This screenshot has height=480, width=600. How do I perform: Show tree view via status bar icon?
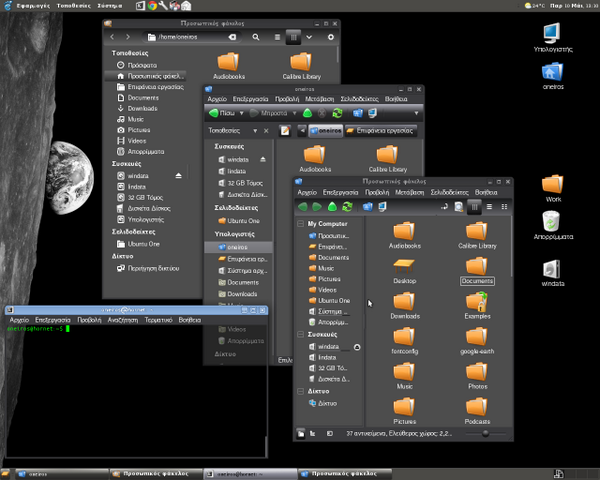(313, 434)
